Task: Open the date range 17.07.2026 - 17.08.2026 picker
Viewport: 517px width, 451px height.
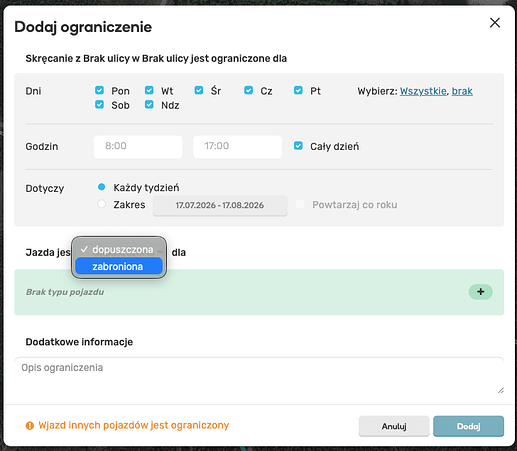Action: tap(220, 205)
